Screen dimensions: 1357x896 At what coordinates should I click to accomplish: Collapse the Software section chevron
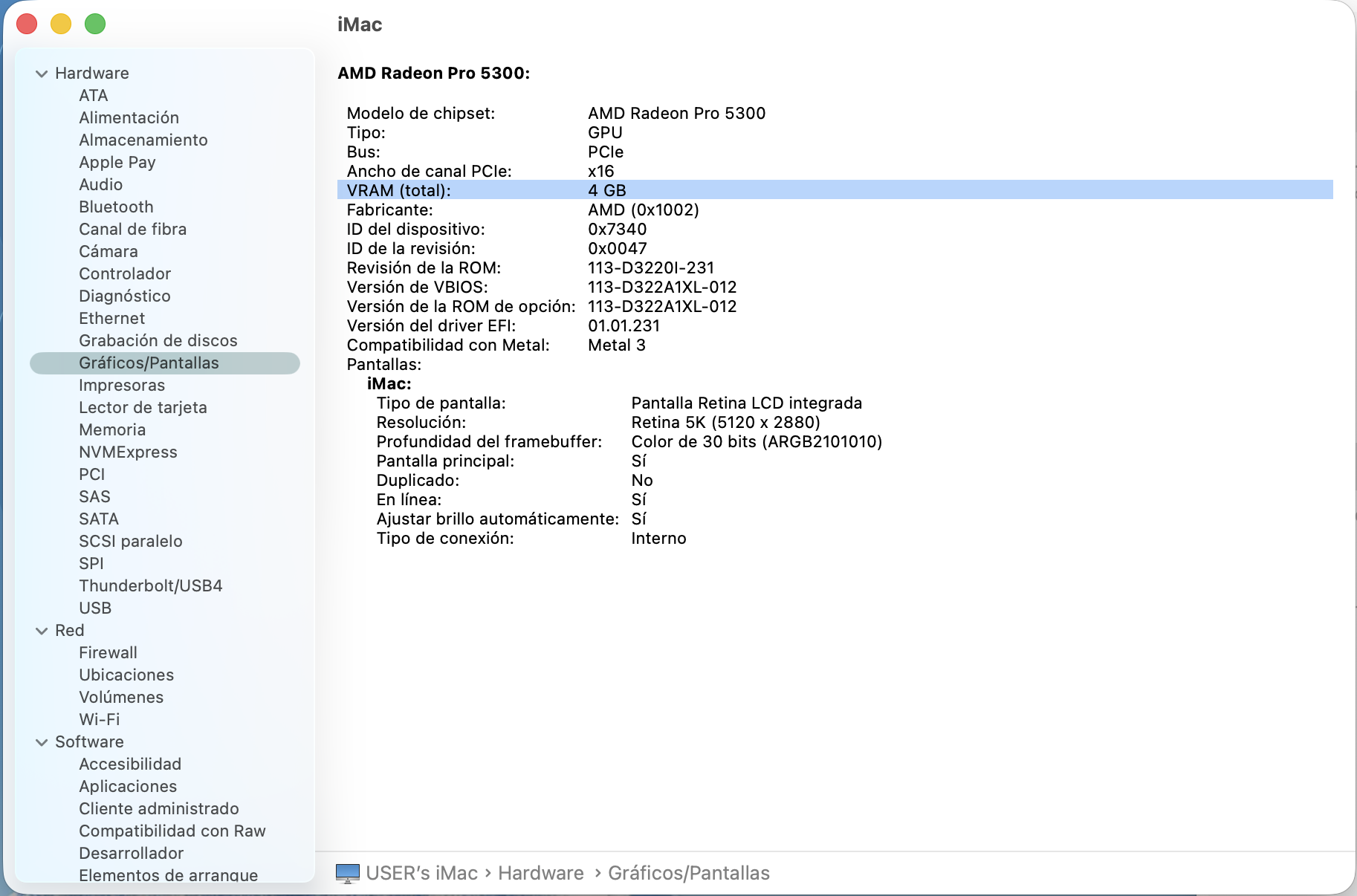[42, 742]
